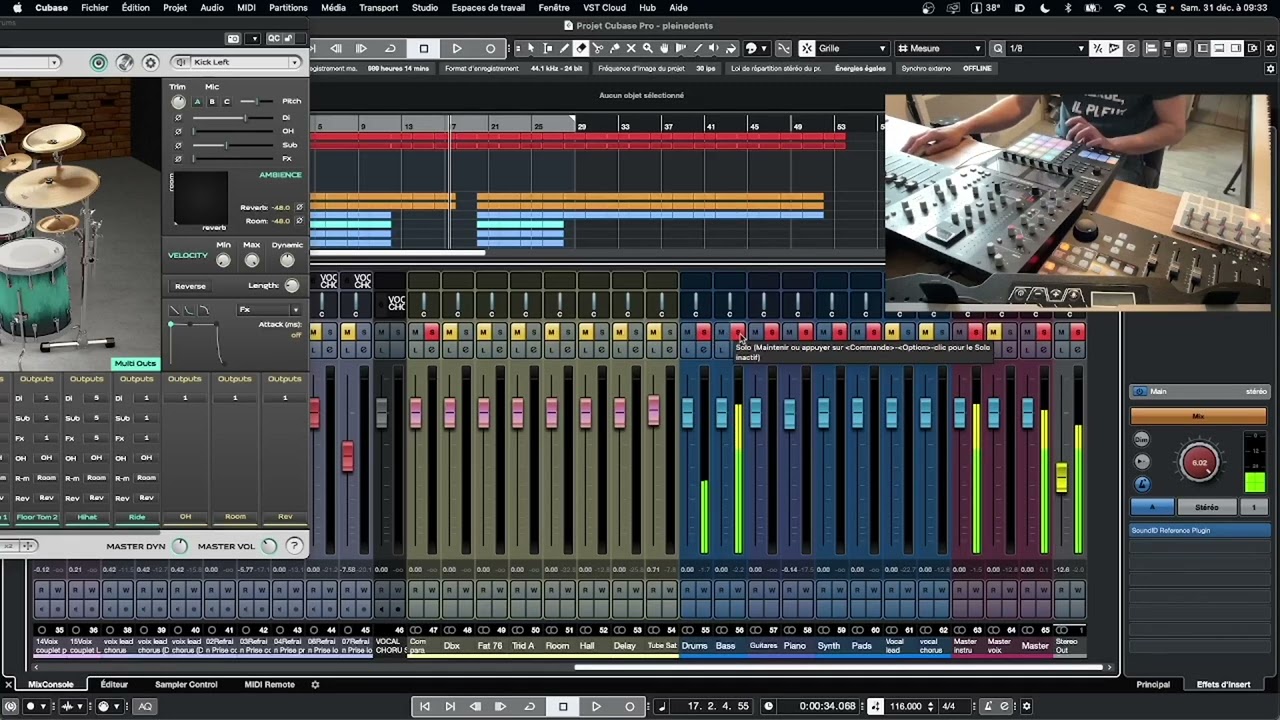Open drum plugin settings gear
This screenshot has height=720, width=1280.
(151, 62)
